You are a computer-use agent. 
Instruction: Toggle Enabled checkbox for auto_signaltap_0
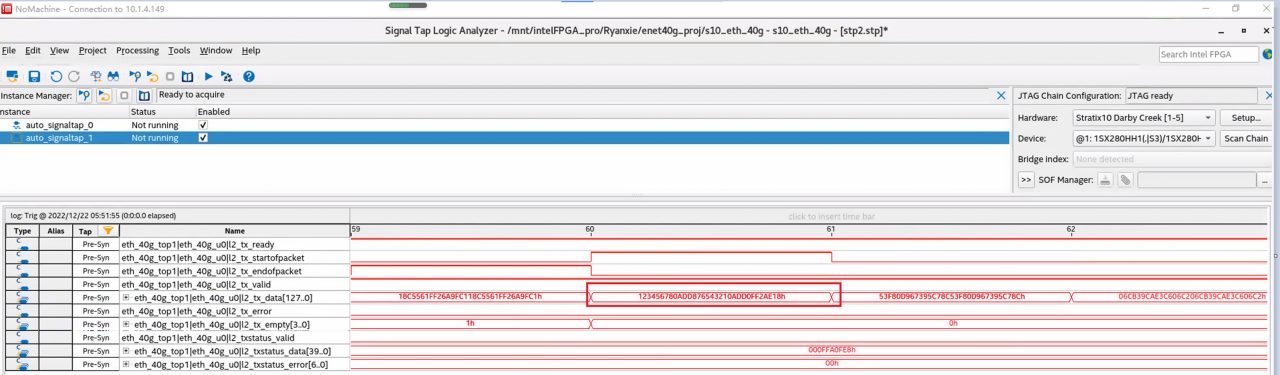coord(204,125)
